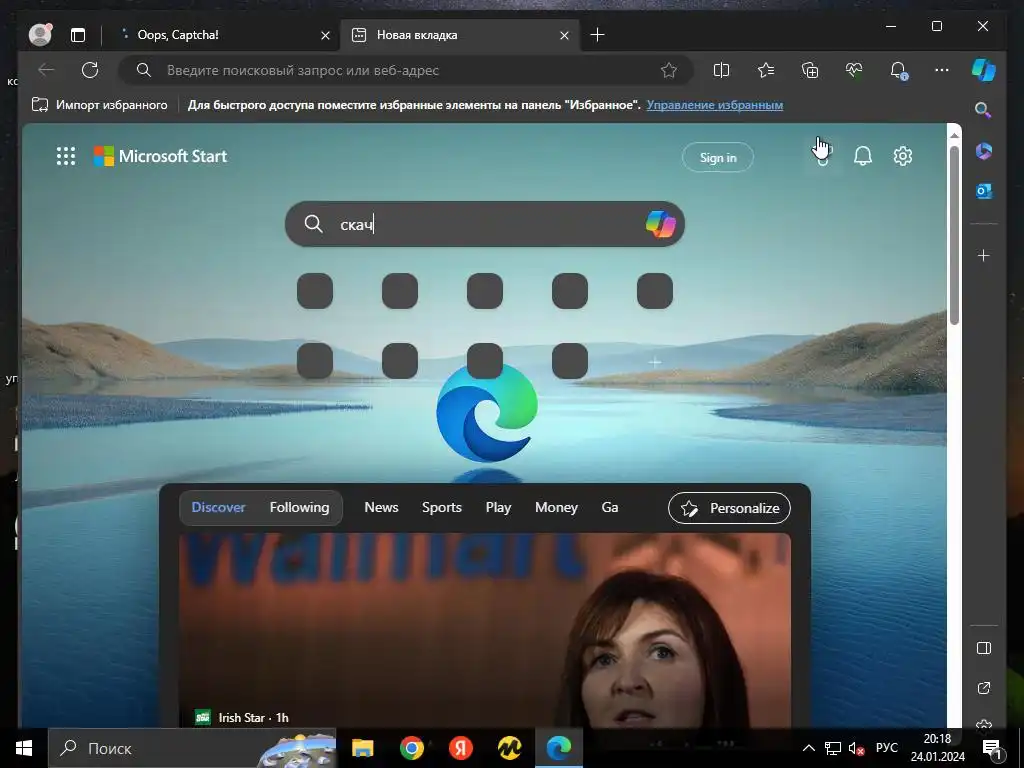Select the Following feed tab

point(299,507)
